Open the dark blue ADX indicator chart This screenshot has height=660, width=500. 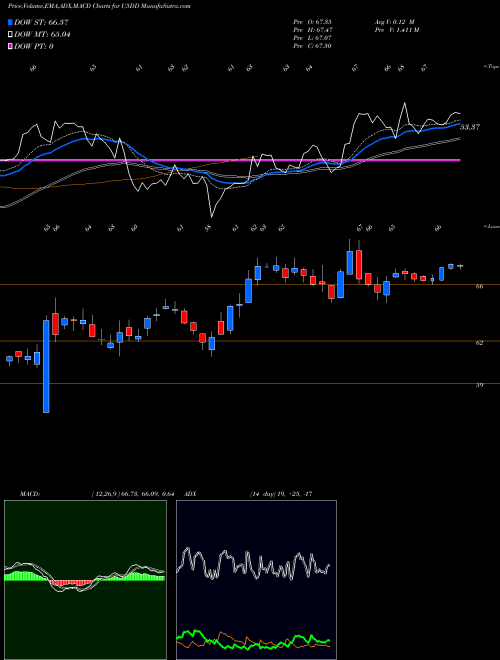[256, 580]
